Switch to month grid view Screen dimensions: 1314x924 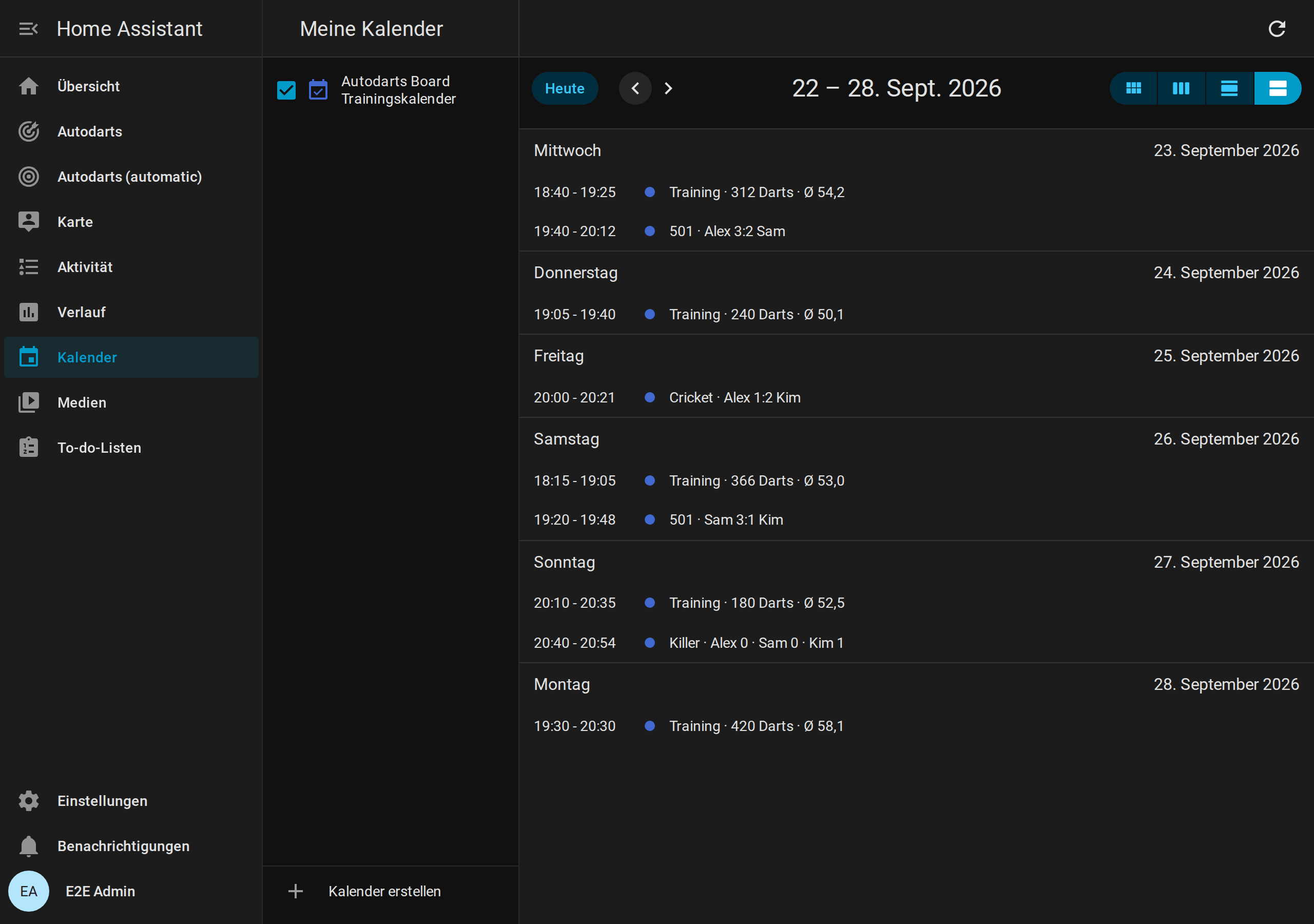[x=1134, y=88]
